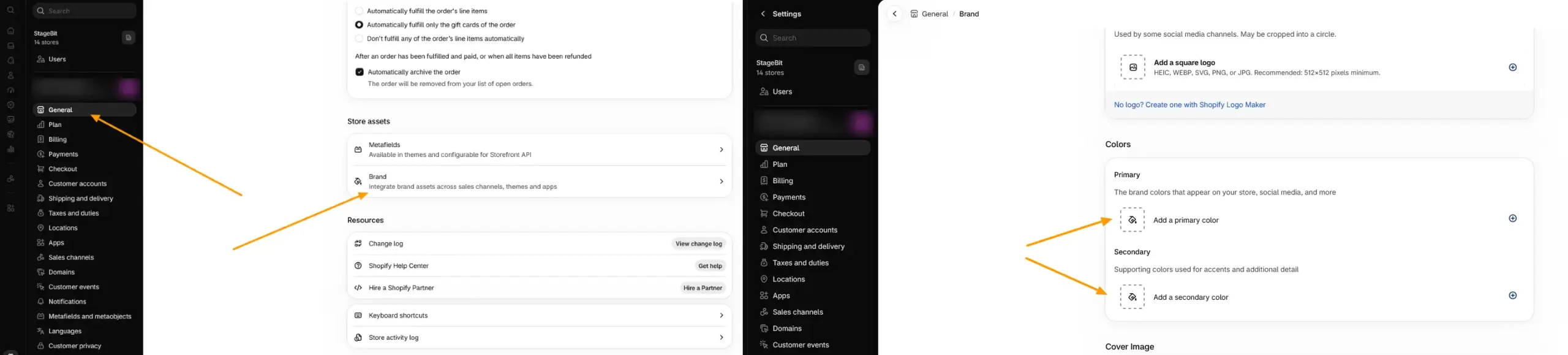1568x355 pixels.
Task: Select 'Don't fulfill any of the order's line items' radio
Action: click(x=359, y=39)
